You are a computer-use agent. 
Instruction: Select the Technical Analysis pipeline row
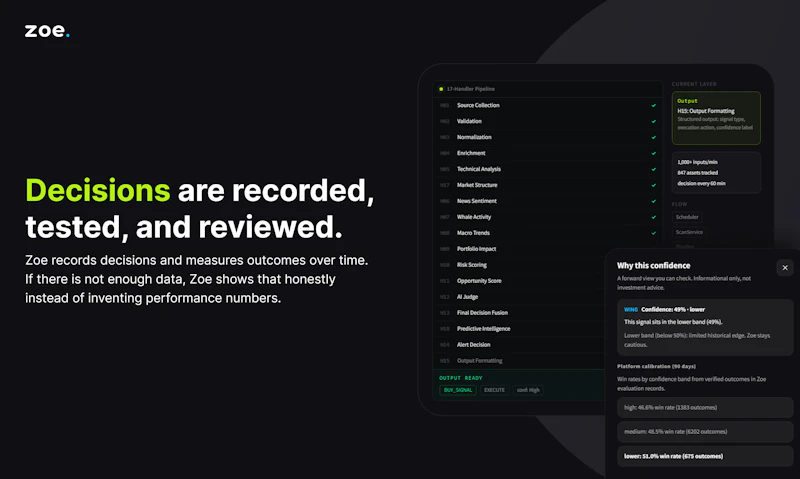(547, 169)
